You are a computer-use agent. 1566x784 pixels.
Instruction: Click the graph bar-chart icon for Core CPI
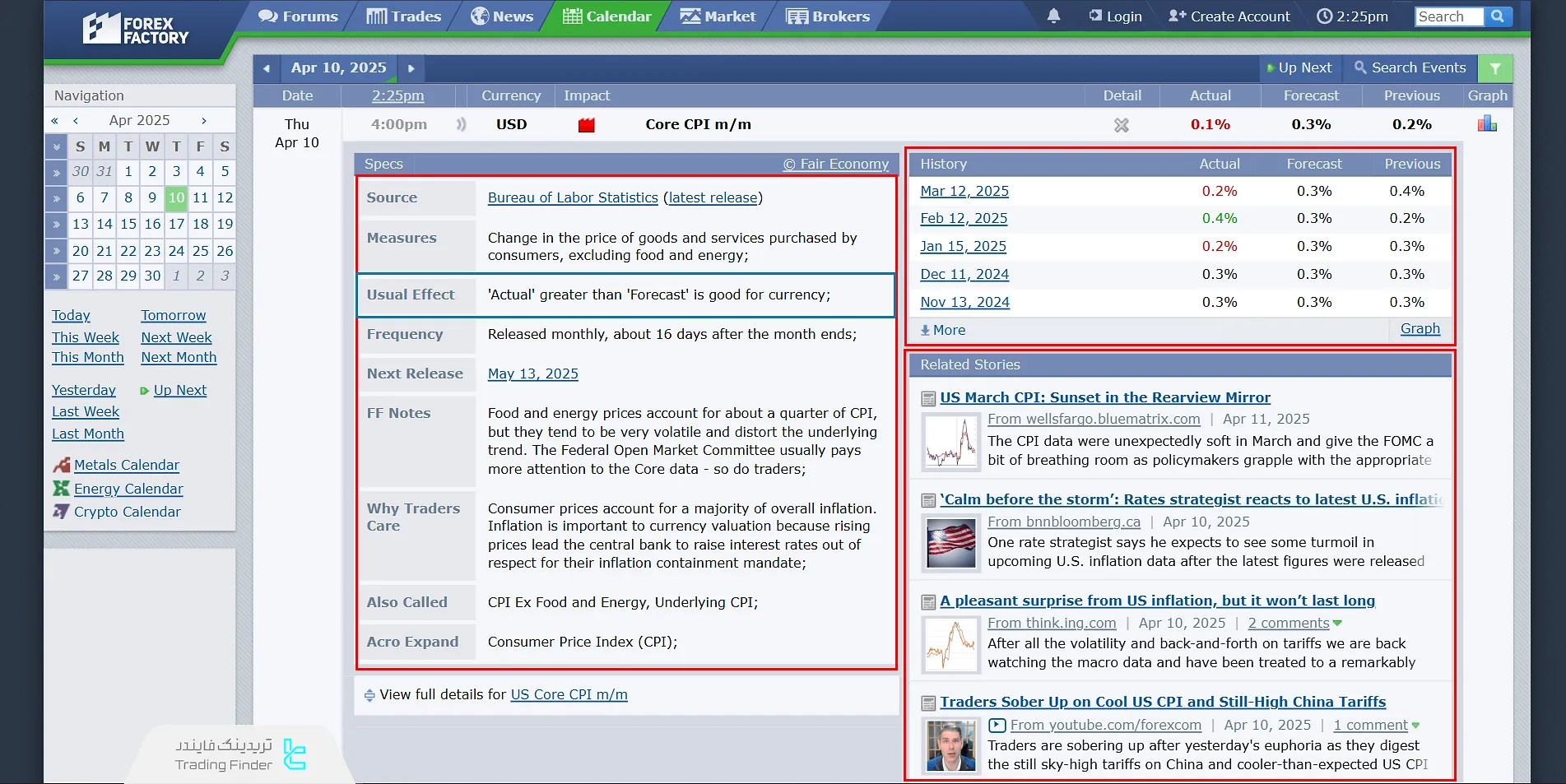(1487, 124)
